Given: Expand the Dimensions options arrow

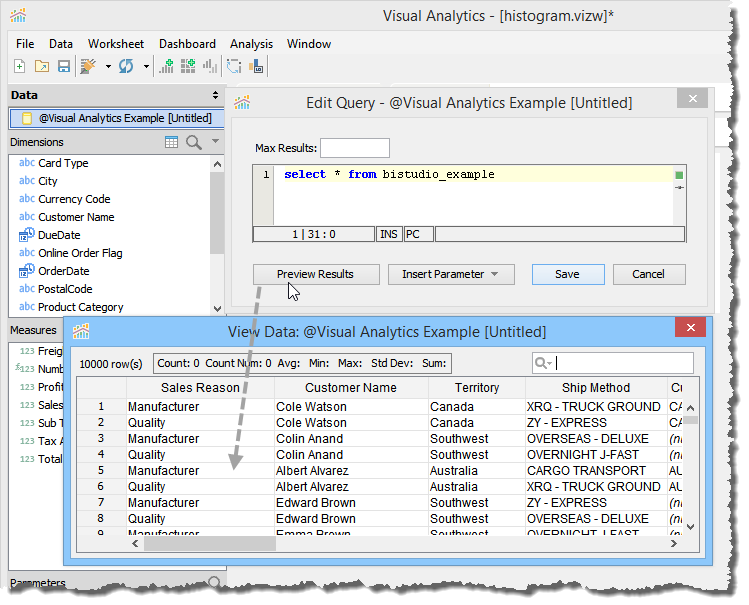Looking at the screenshot, I should [x=215, y=143].
